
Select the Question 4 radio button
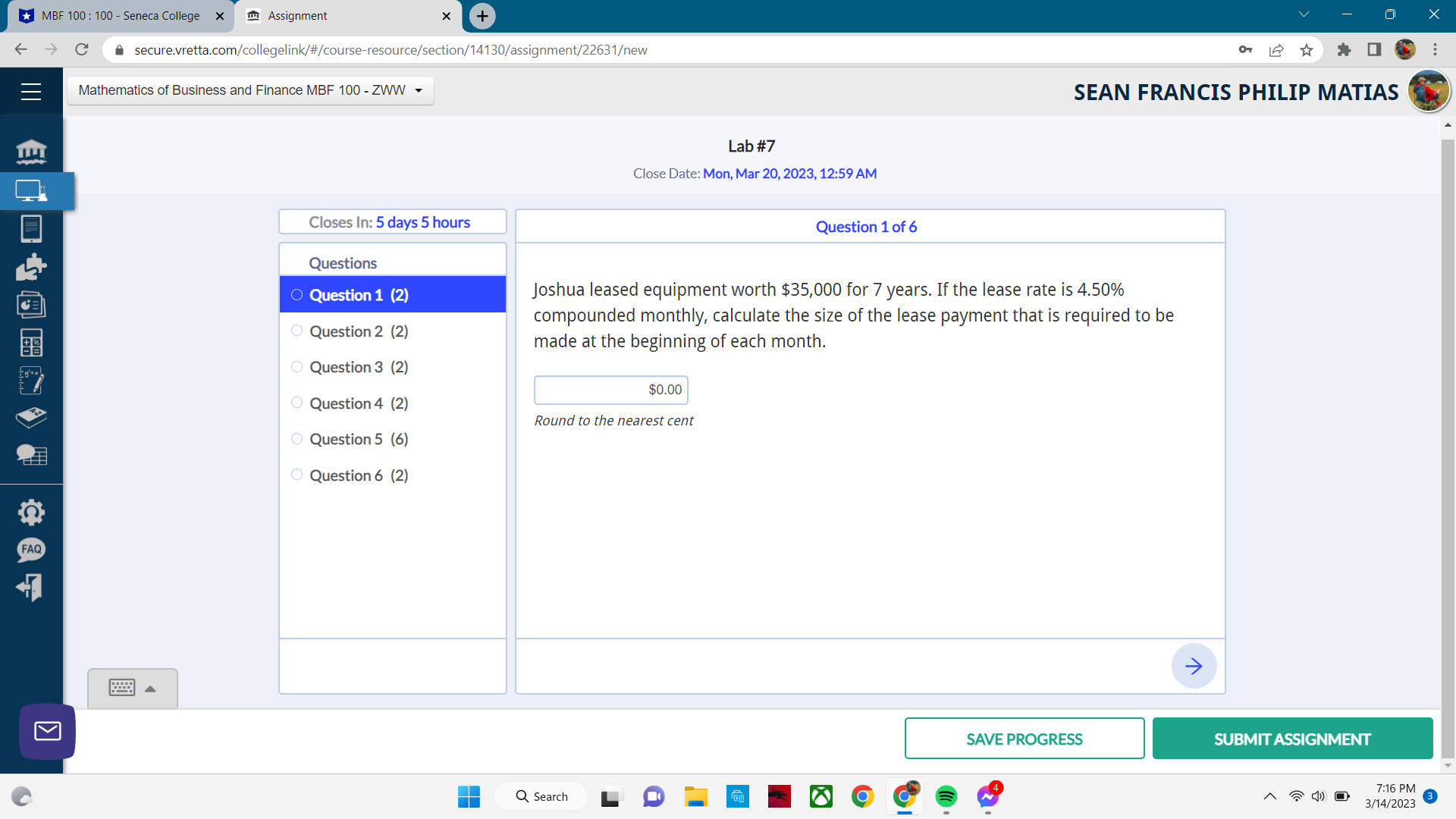tap(297, 403)
